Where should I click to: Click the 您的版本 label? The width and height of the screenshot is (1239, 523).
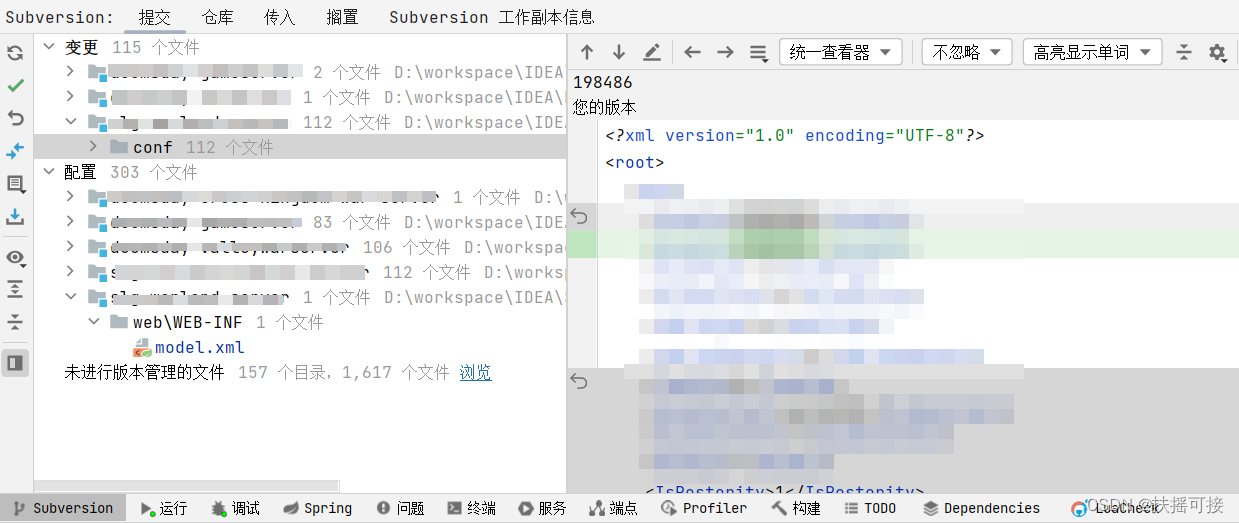coord(604,106)
